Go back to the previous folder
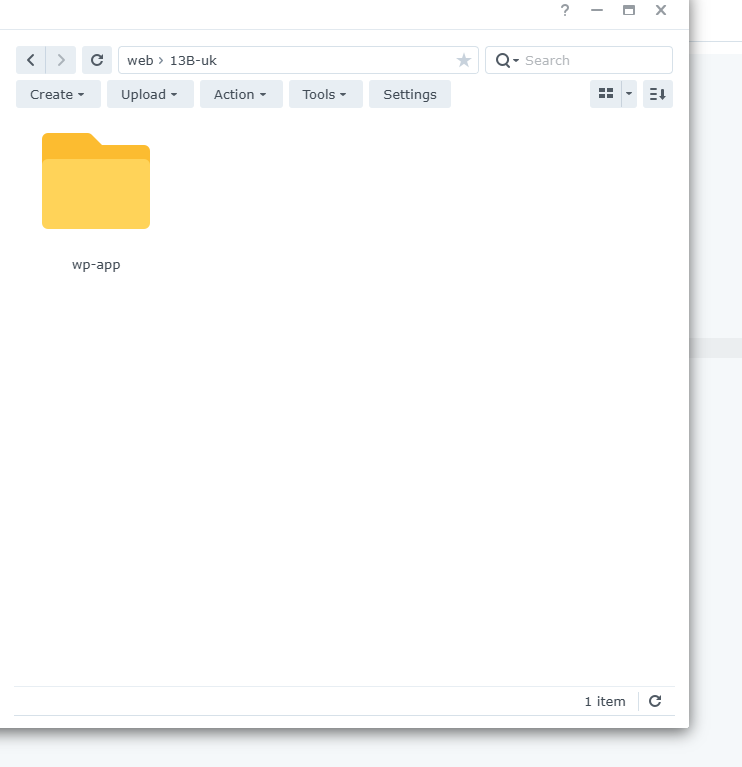The width and height of the screenshot is (742, 767). (31, 60)
